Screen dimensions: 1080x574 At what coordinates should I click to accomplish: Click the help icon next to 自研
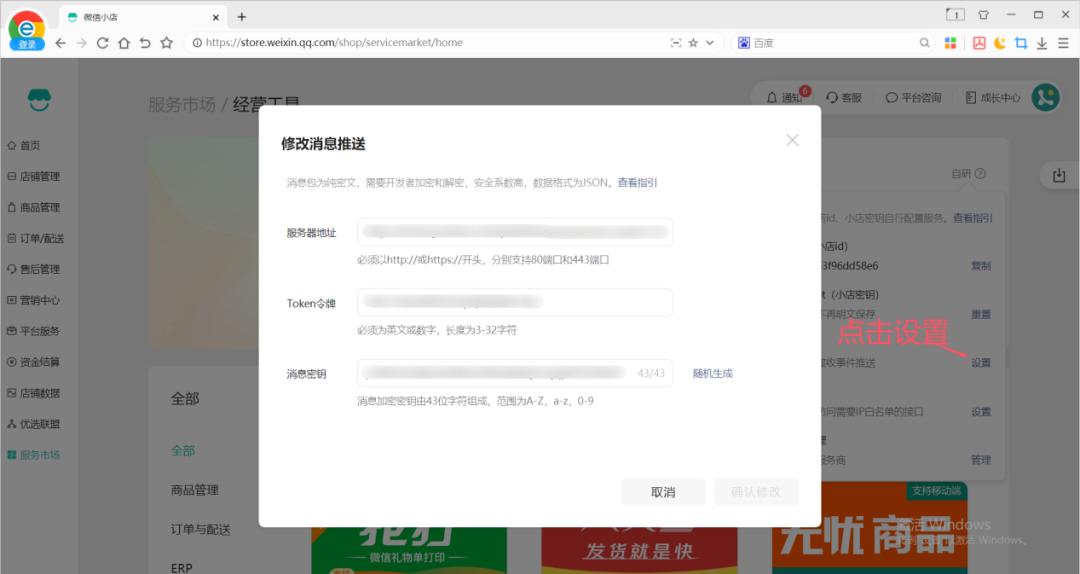point(980,174)
